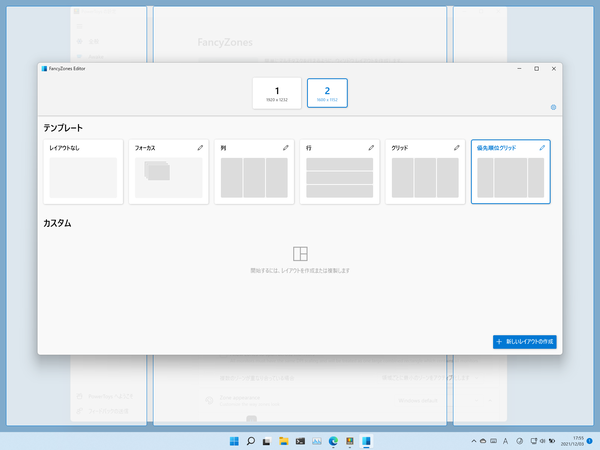Edit the 列 template with pencil icon

[285, 148]
